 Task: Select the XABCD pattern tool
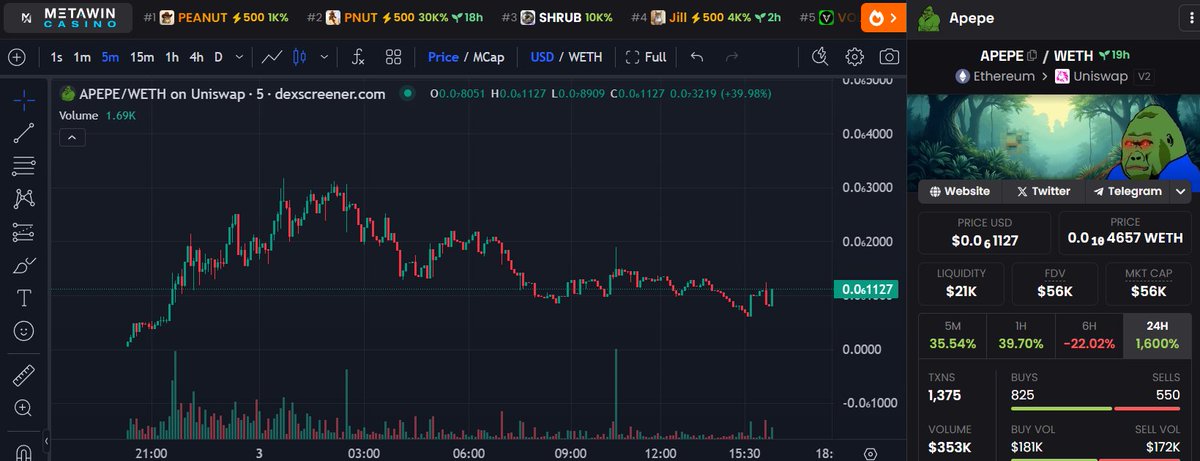pyautogui.click(x=25, y=199)
